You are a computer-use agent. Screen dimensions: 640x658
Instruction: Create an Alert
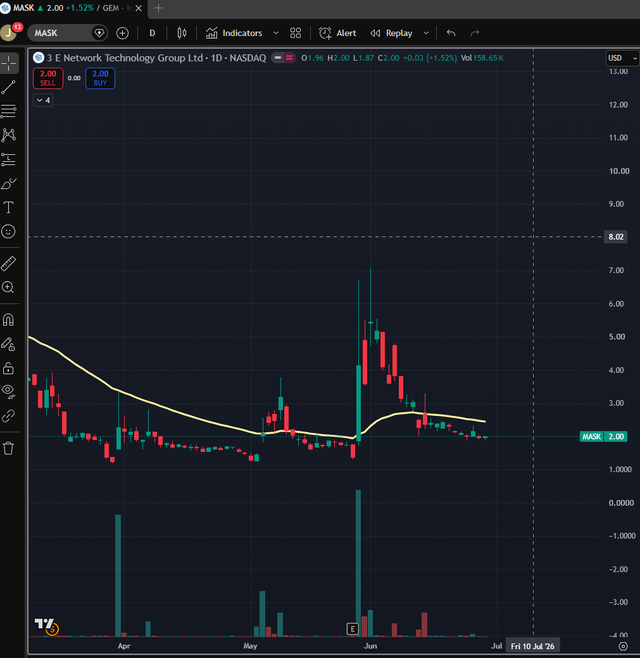(x=337, y=33)
